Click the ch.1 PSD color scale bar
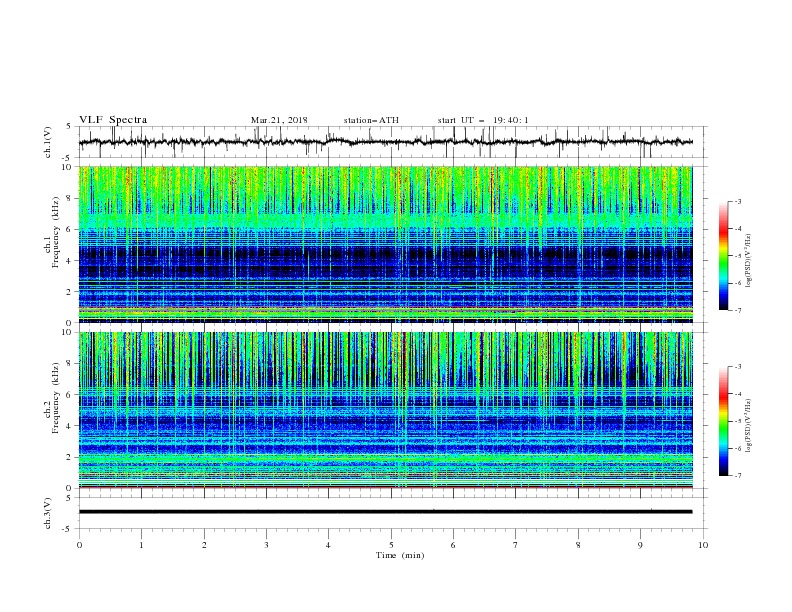The height and width of the screenshot is (612, 792). (724, 256)
